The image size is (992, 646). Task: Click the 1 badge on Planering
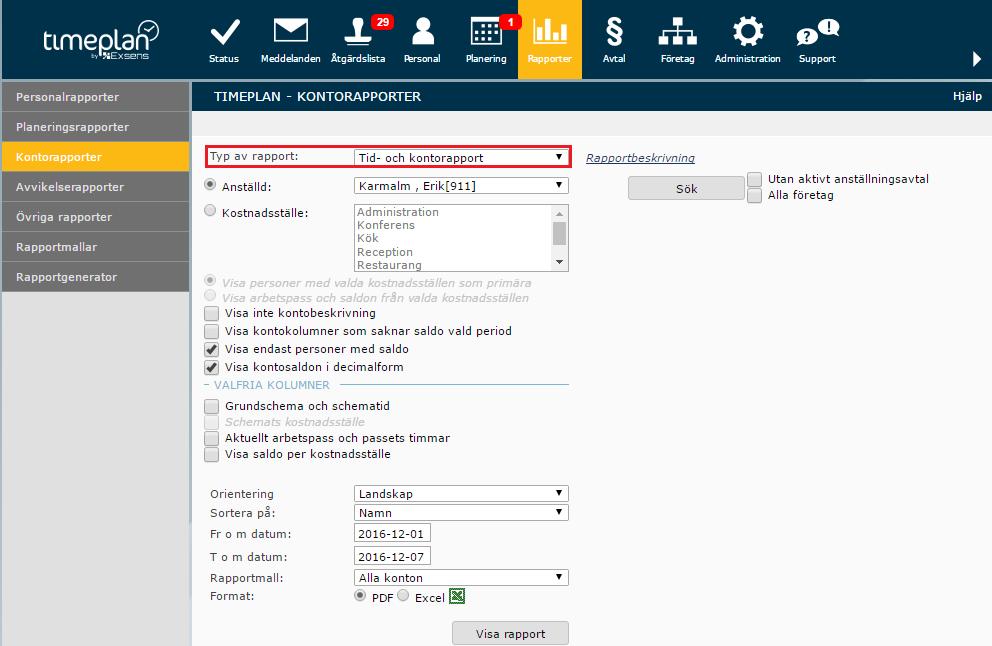click(511, 22)
